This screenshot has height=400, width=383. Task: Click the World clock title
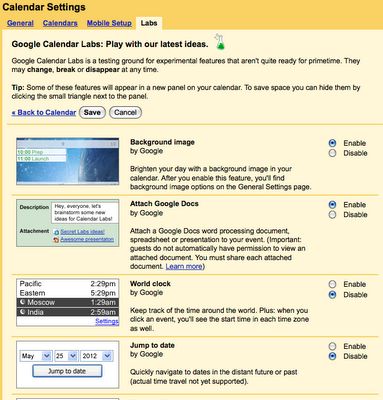click(150, 284)
